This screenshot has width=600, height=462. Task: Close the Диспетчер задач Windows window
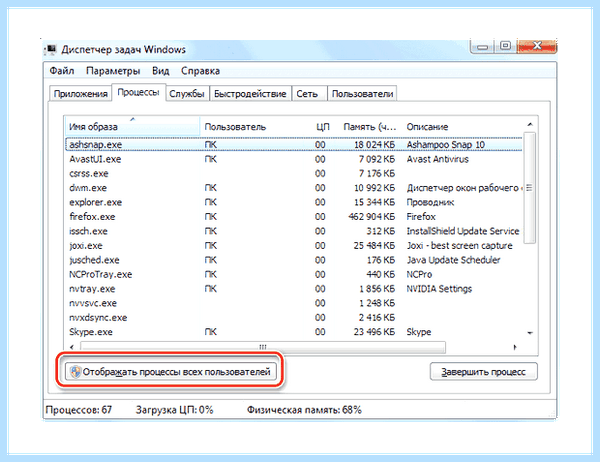click(x=536, y=46)
